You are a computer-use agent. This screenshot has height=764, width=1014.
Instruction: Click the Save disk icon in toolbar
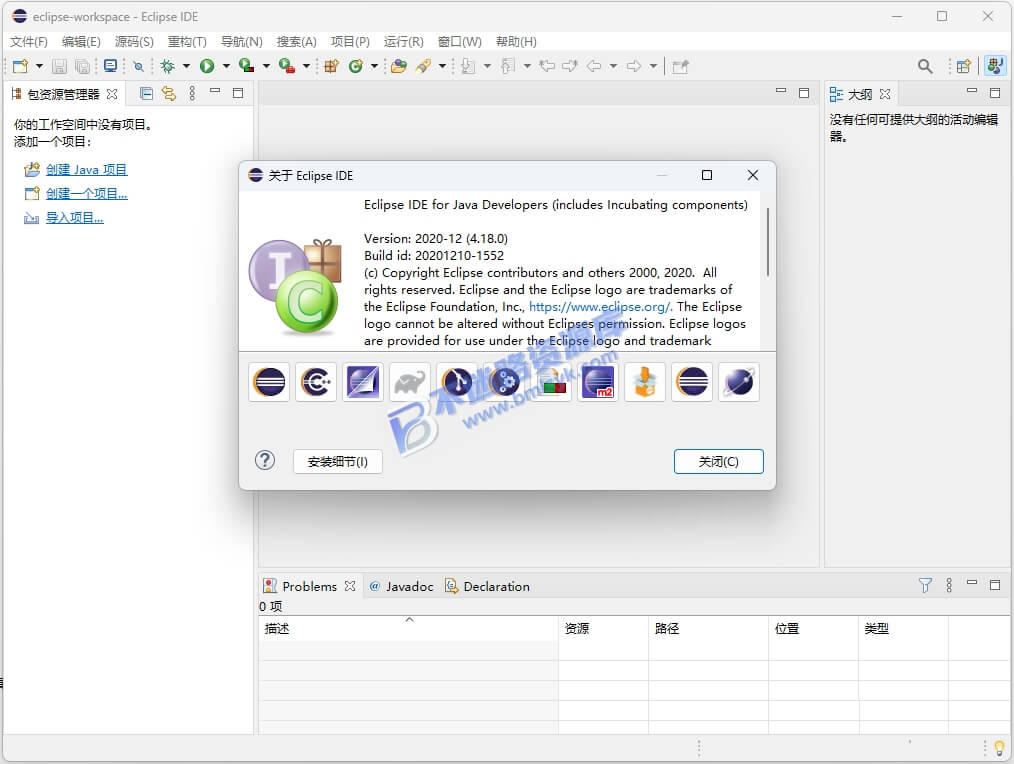[59, 66]
